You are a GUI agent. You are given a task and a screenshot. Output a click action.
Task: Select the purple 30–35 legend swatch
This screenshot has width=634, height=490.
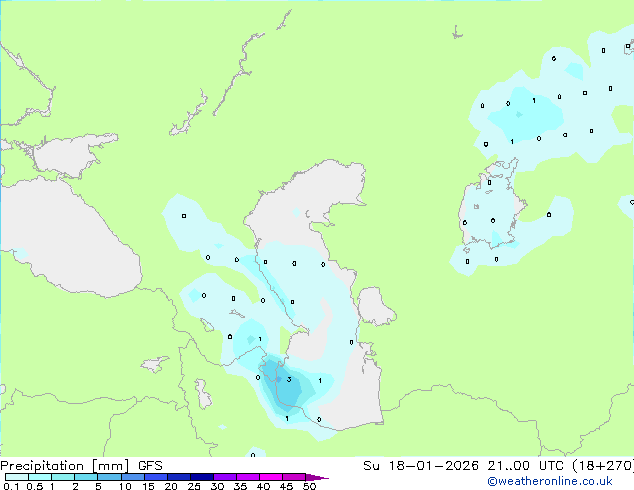225,477
